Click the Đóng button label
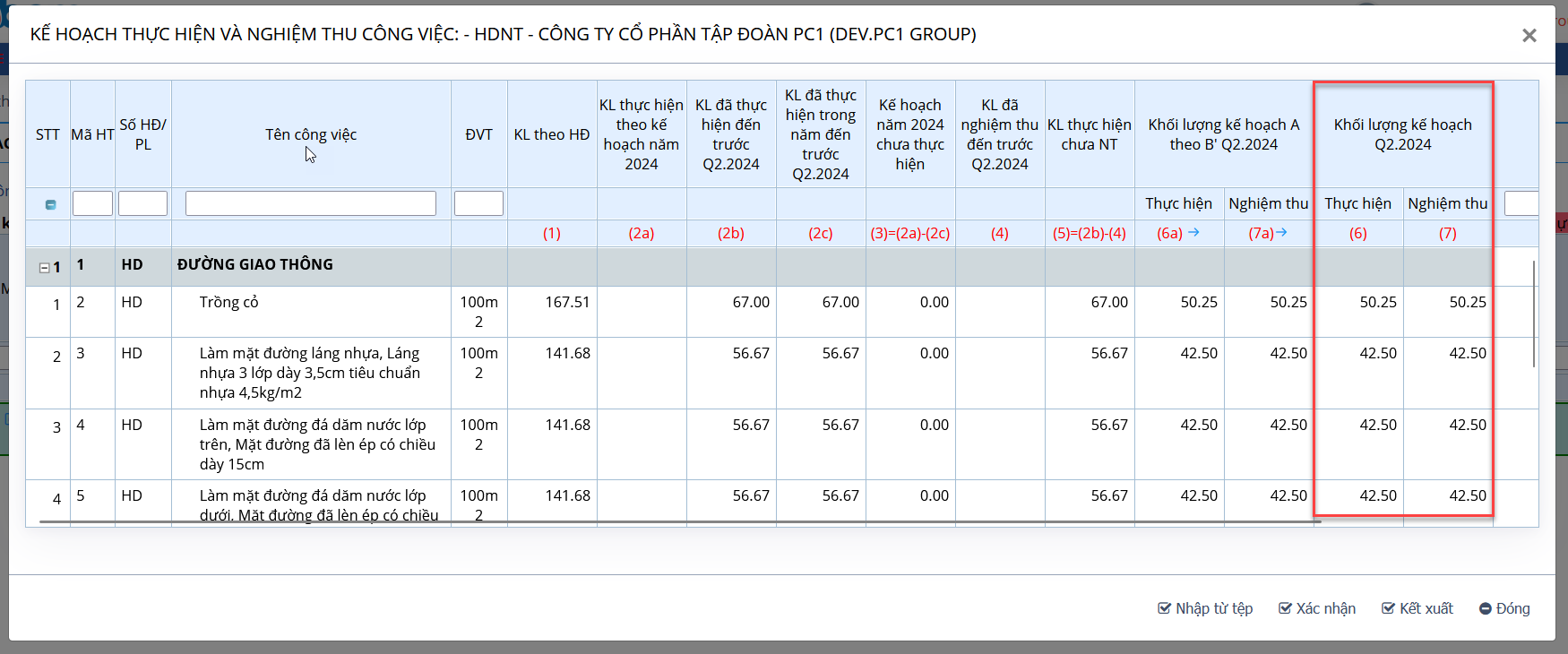 [x=1512, y=608]
